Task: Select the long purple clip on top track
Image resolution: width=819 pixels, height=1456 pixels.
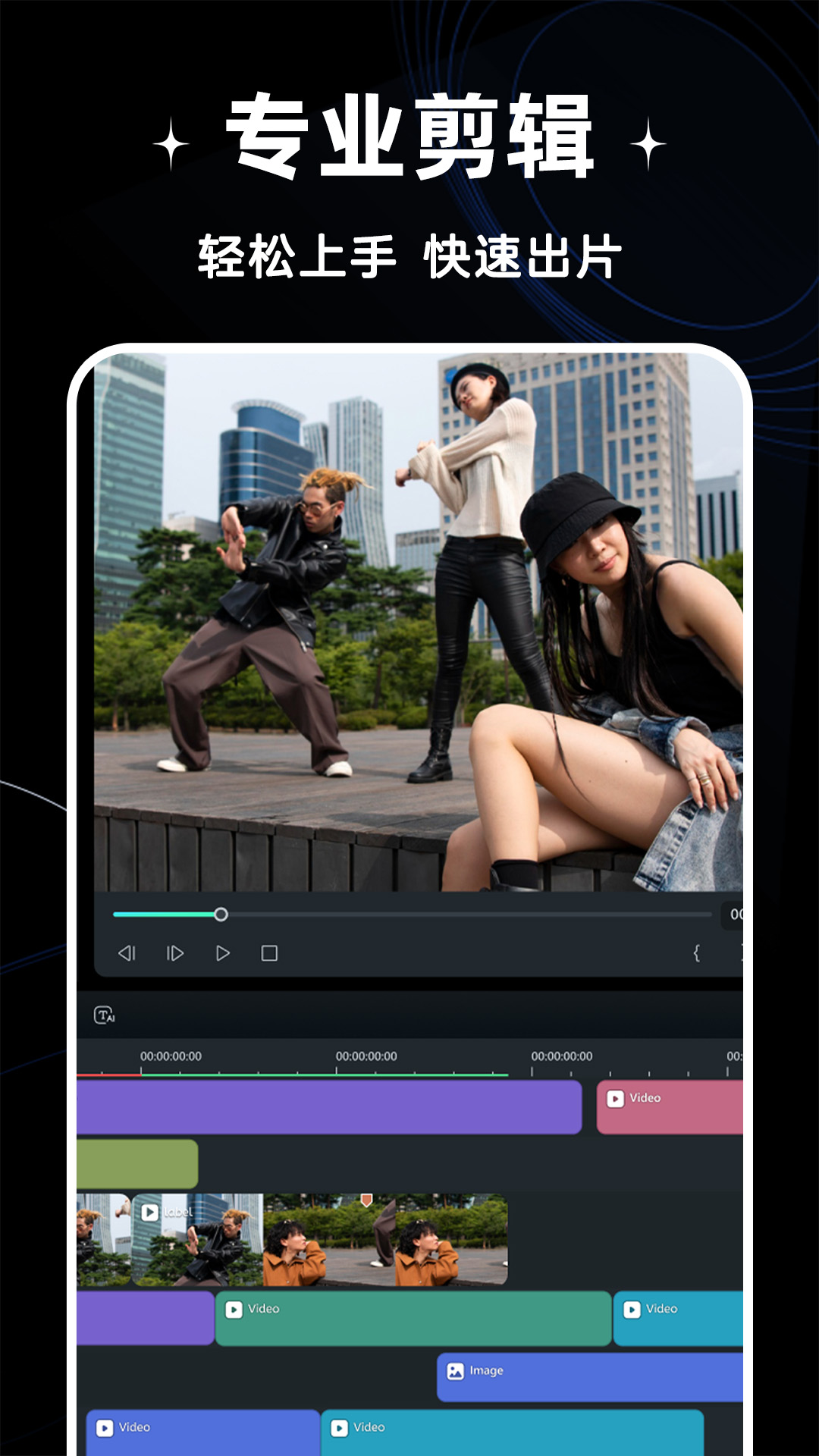Action: pos(329,1107)
